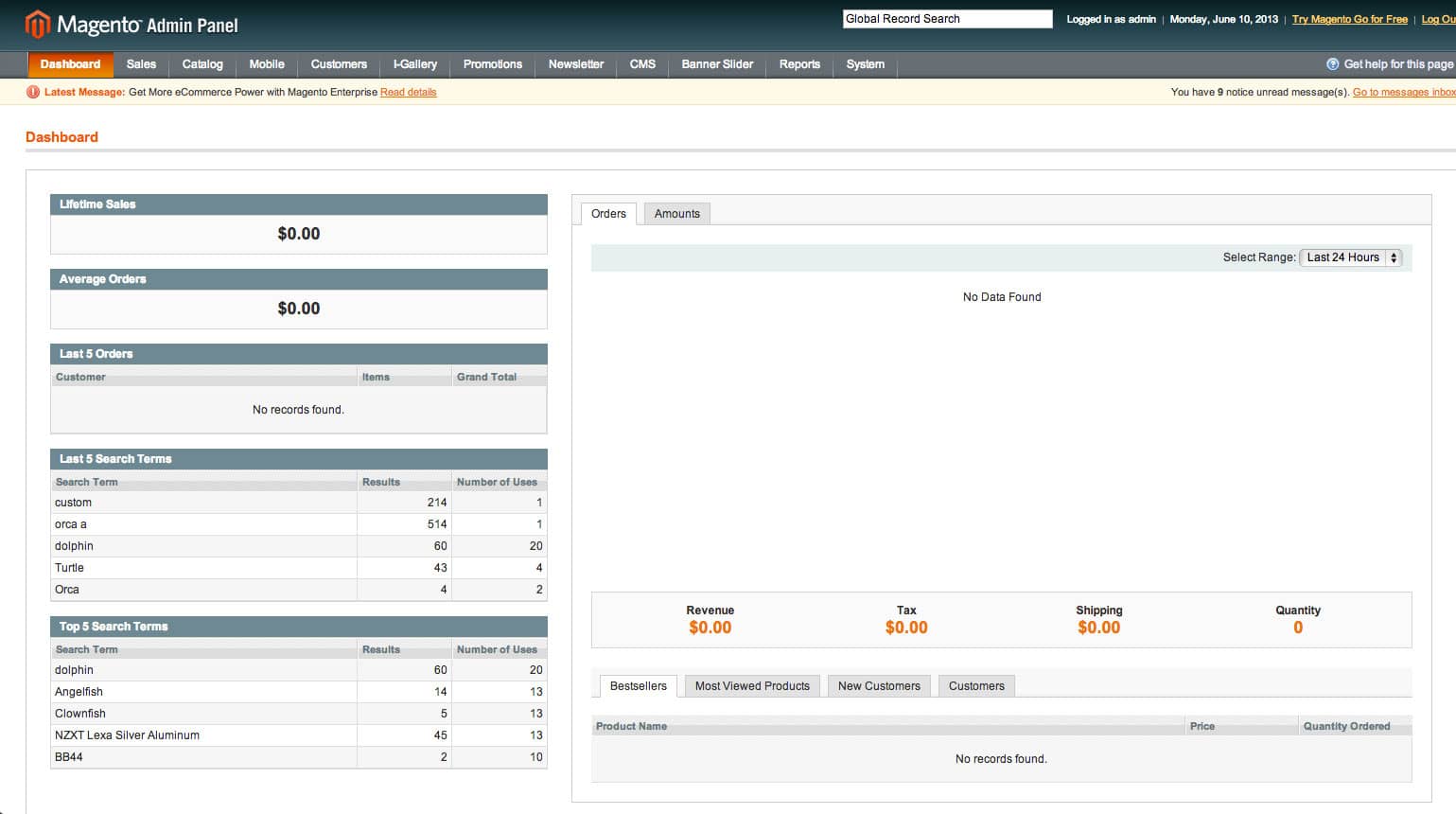
Task: Click the 'Angelfish' search term row
Action: (x=299, y=692)
